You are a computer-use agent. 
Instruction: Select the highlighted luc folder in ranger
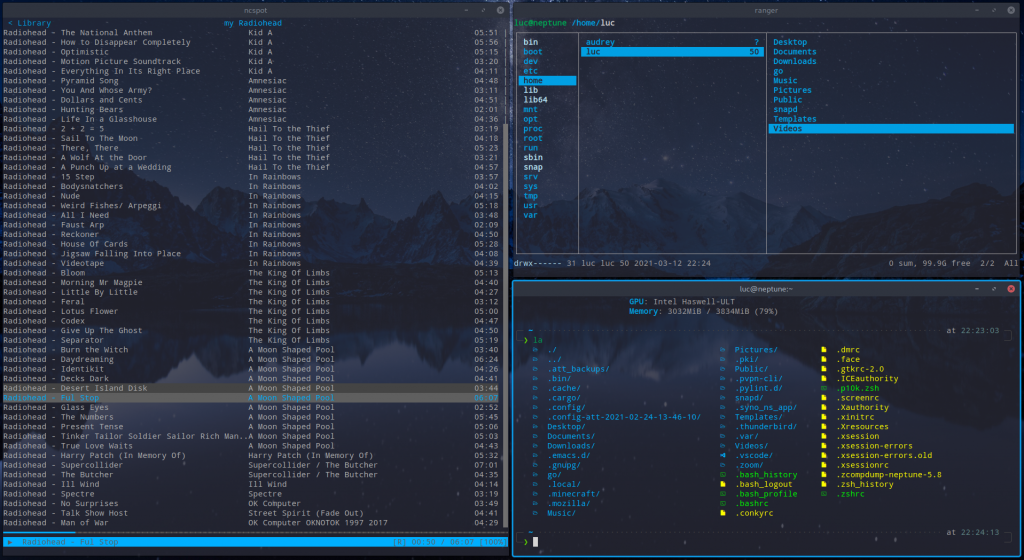[x=672, y=52]
